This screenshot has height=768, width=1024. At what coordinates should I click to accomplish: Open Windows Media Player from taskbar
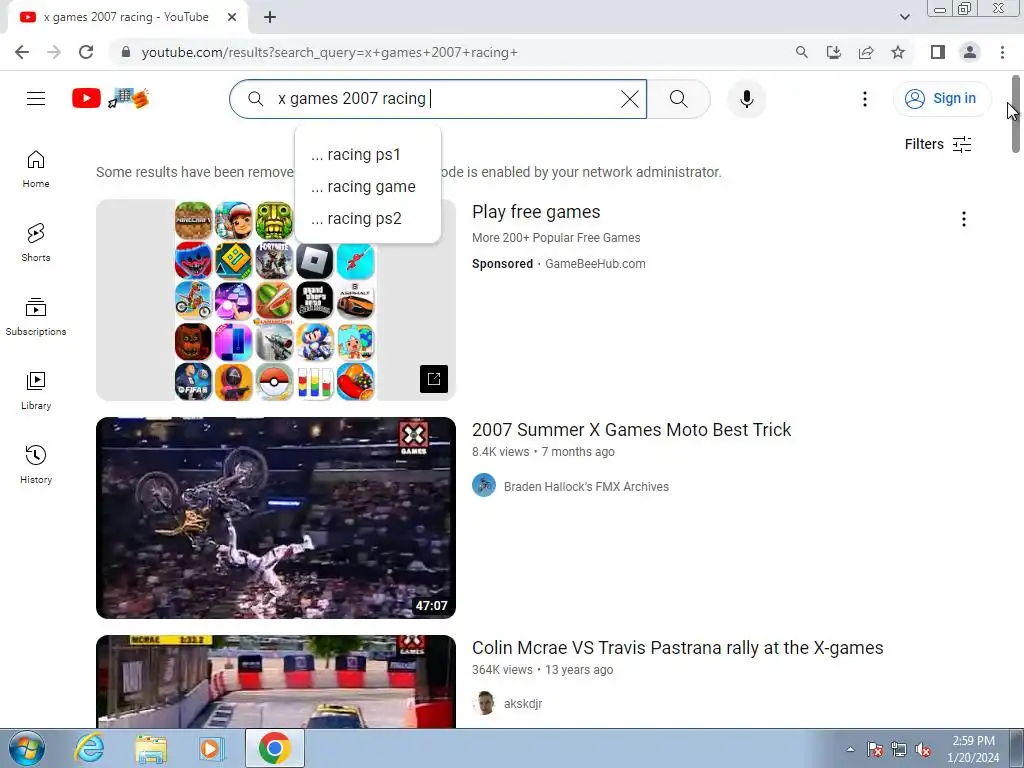point(212,748)
